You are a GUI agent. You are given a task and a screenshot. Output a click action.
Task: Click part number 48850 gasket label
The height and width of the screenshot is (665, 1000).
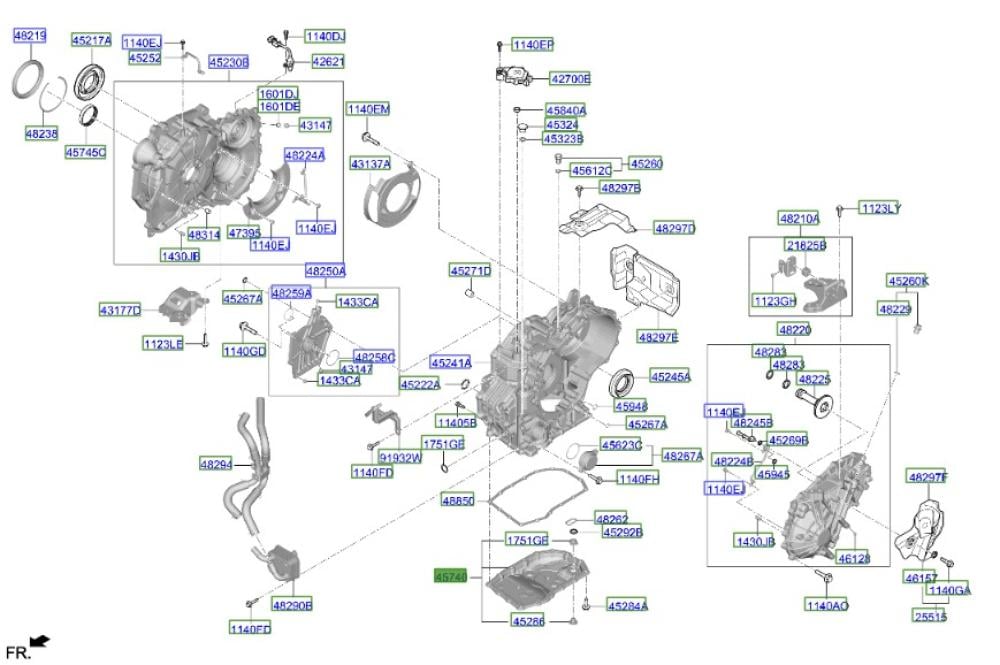pos(458,499)
